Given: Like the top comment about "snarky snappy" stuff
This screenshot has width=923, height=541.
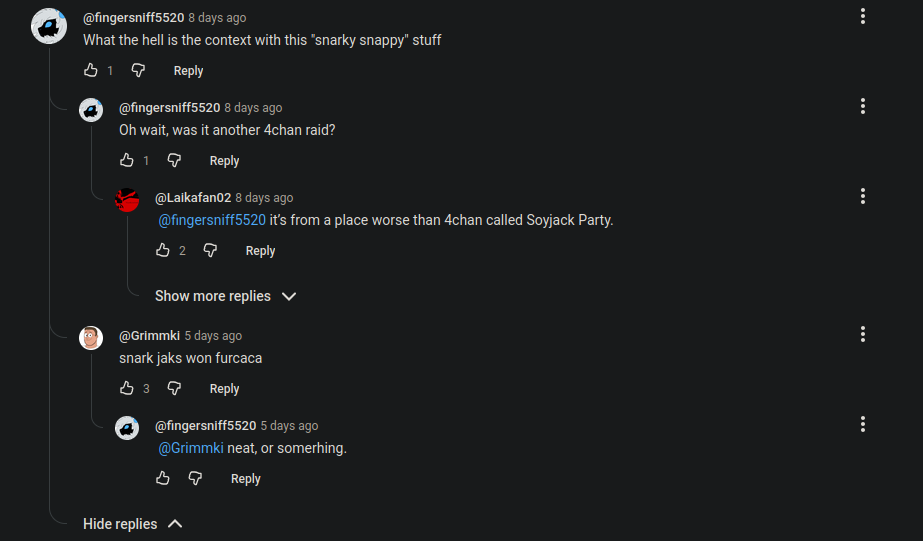Looking at the screenshot, I should (x=91, y=70).
